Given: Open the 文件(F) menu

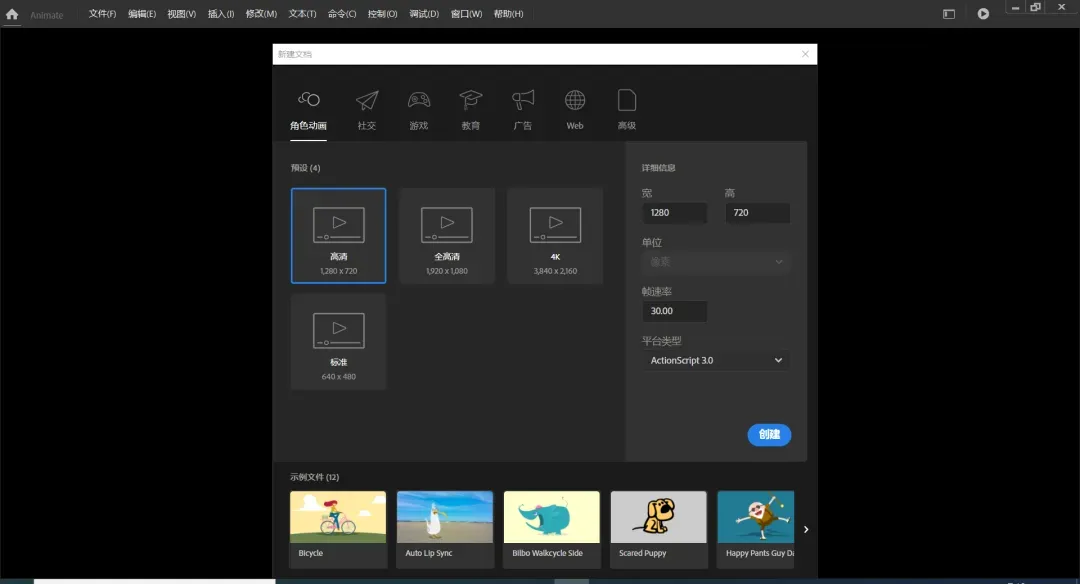Looking at the screenshot, I should (102, 14).
